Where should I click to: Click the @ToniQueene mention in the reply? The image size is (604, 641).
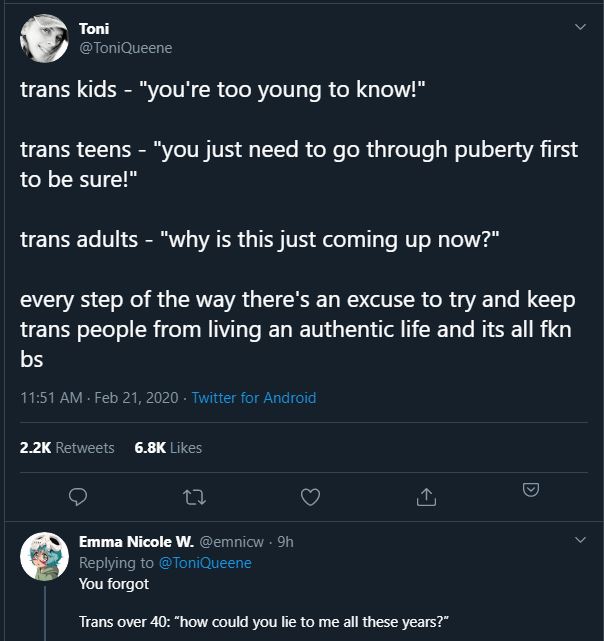tap(205, 563)
